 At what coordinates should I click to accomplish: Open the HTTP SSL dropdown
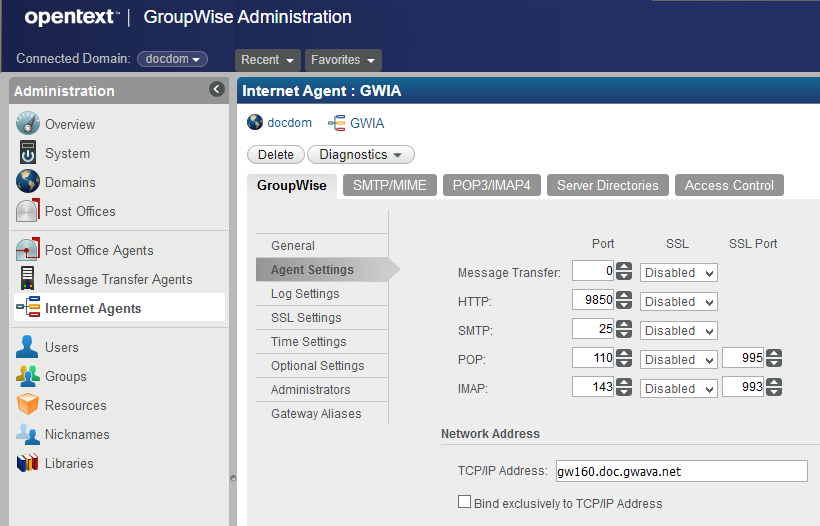679,301
